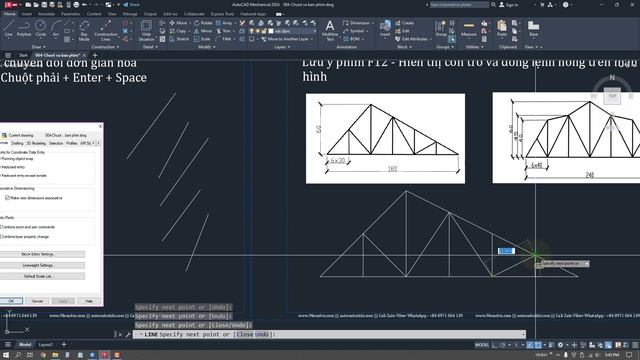Click the Hide Situation tool
The width and height of the screenshot is (640, 360).
146,31
